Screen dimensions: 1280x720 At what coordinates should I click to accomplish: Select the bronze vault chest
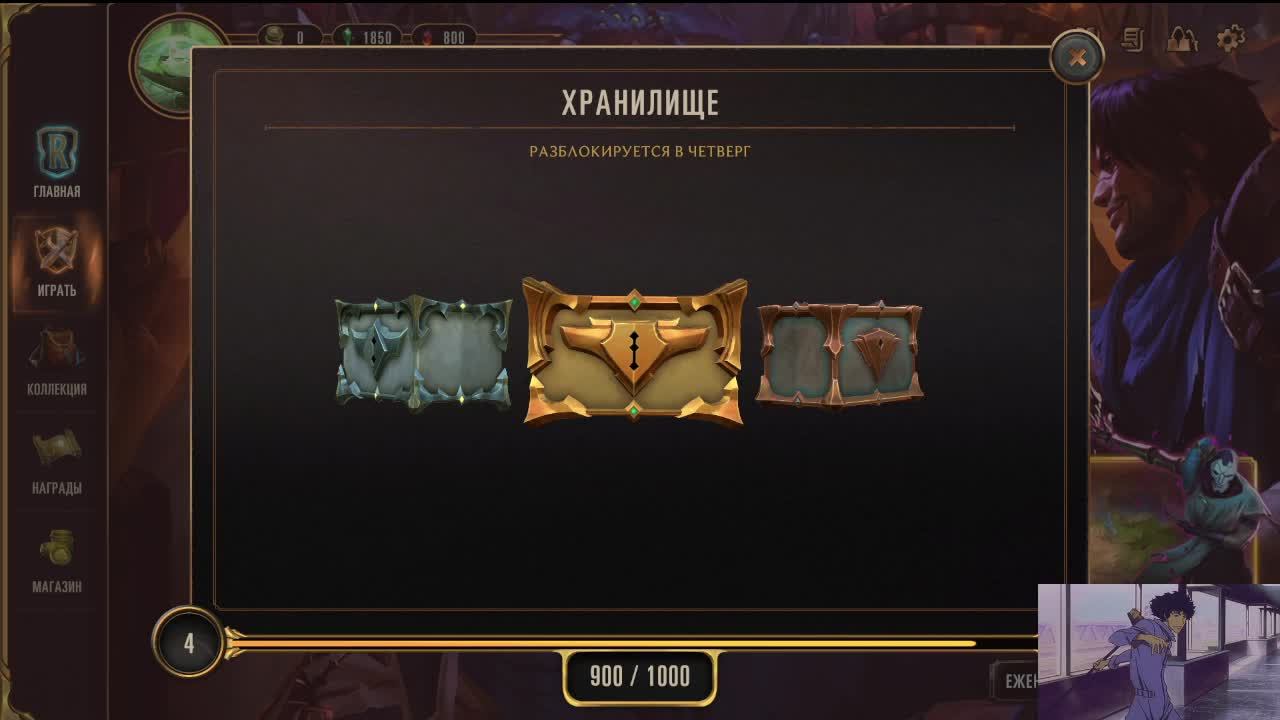(839, 354)
